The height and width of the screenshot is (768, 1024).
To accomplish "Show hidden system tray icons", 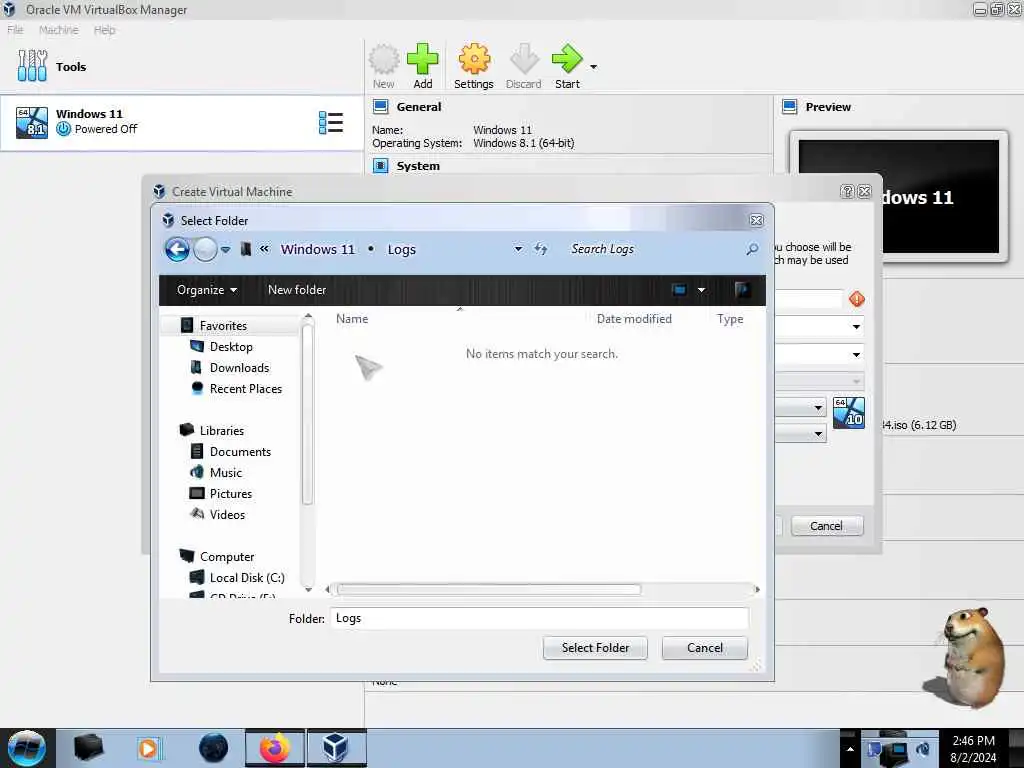I will coord(850,749).
